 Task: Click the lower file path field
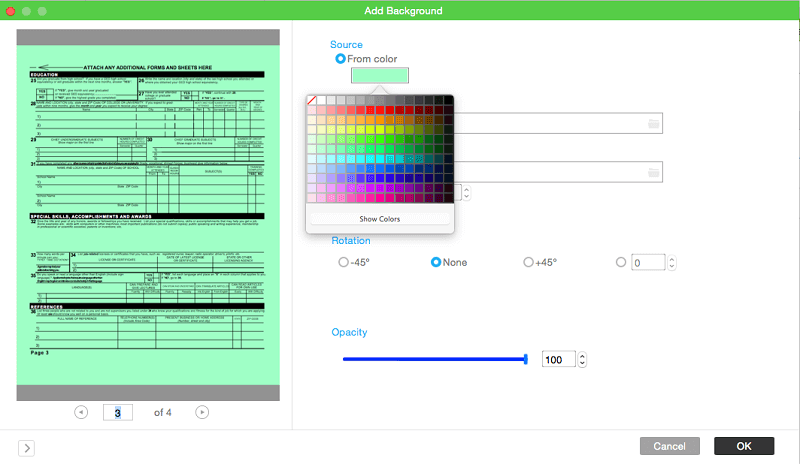click(558, 172)
